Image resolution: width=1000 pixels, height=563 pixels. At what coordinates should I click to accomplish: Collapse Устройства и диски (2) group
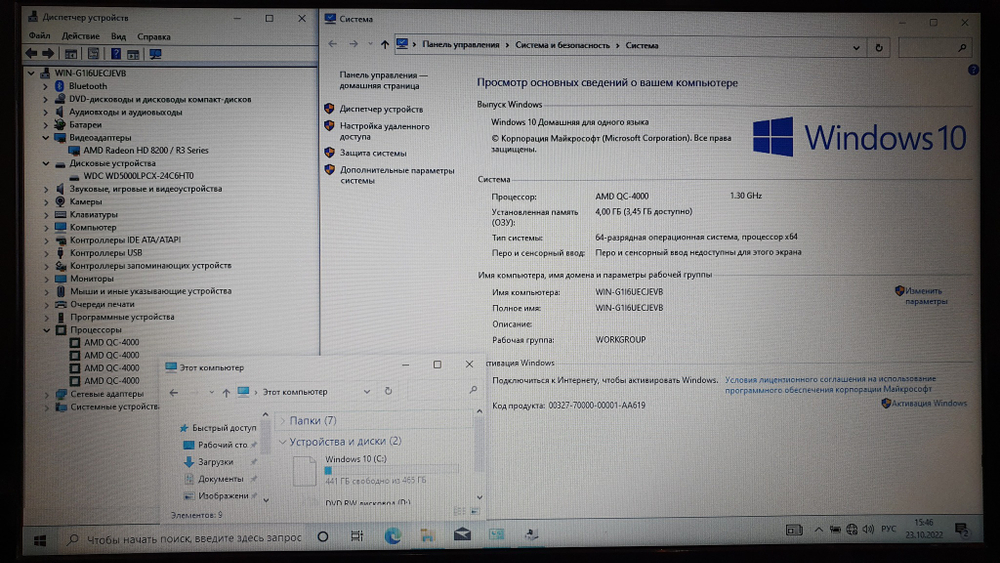[x=282, y=442]
